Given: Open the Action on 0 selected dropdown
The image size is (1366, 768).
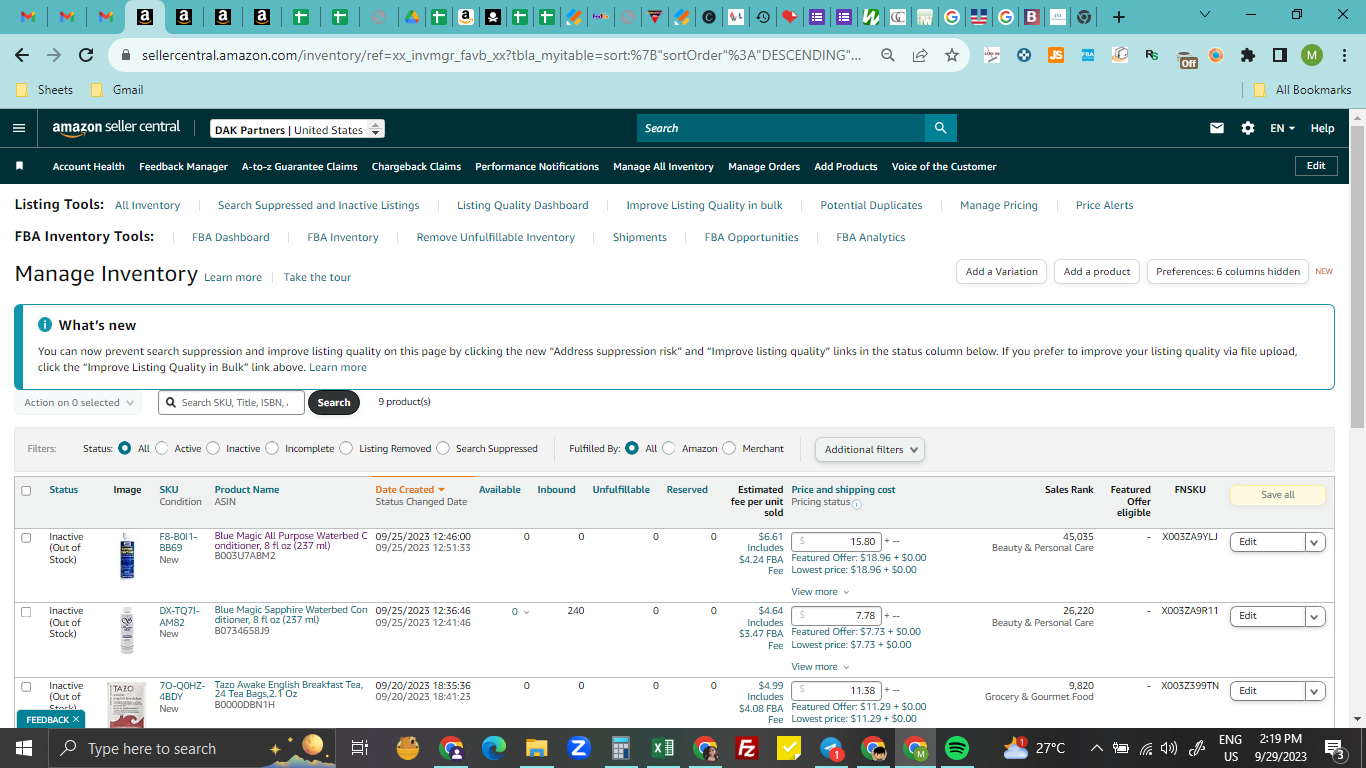Looking at the screenshot, I should 78,403.
